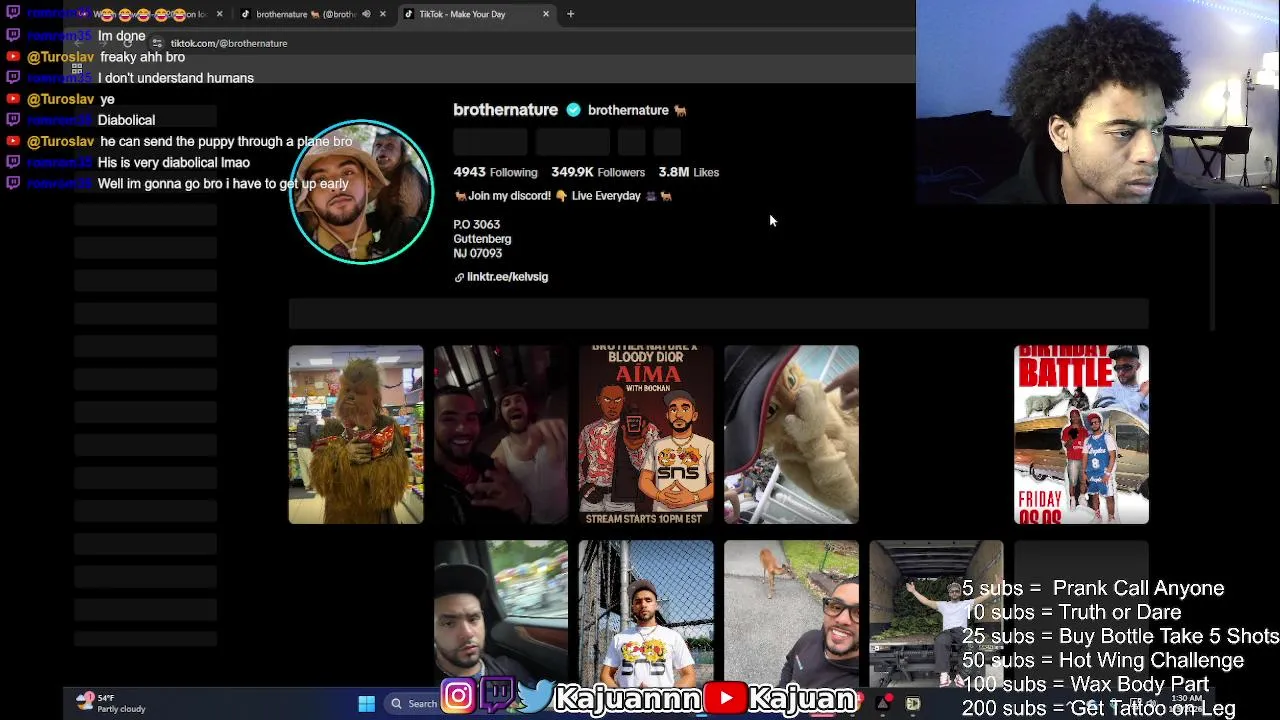Image resolution: width=1280 pixels, height=720 pixels.
Task: Open the selfie with deer on path video
Action: tap(791, 614)
